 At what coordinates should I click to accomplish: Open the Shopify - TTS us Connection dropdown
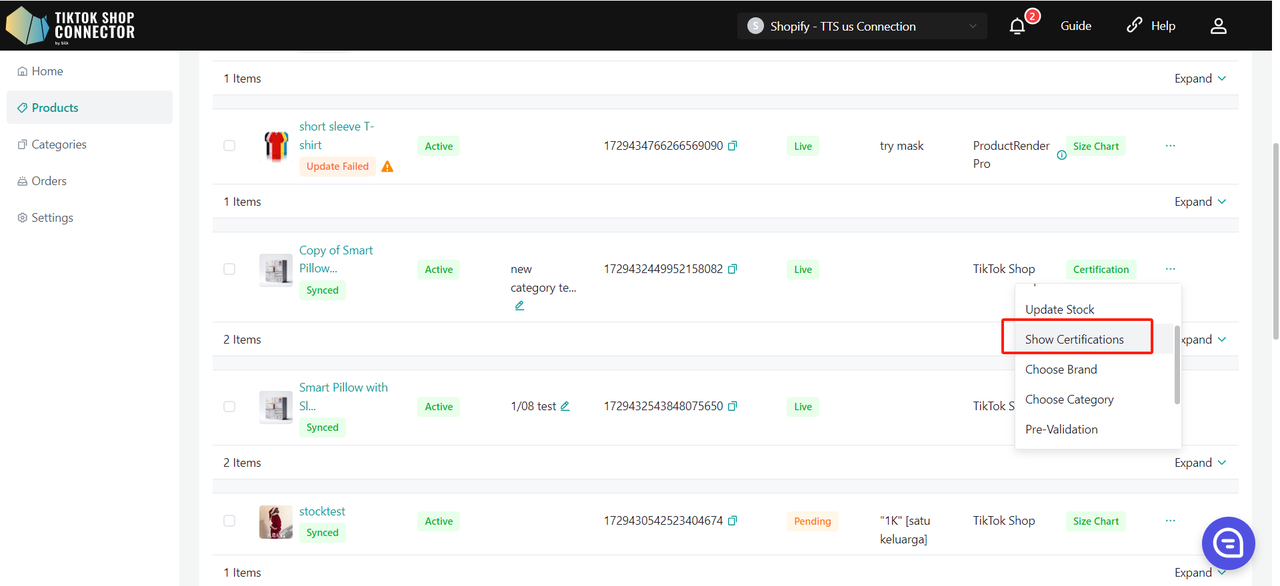pos(861,26)
